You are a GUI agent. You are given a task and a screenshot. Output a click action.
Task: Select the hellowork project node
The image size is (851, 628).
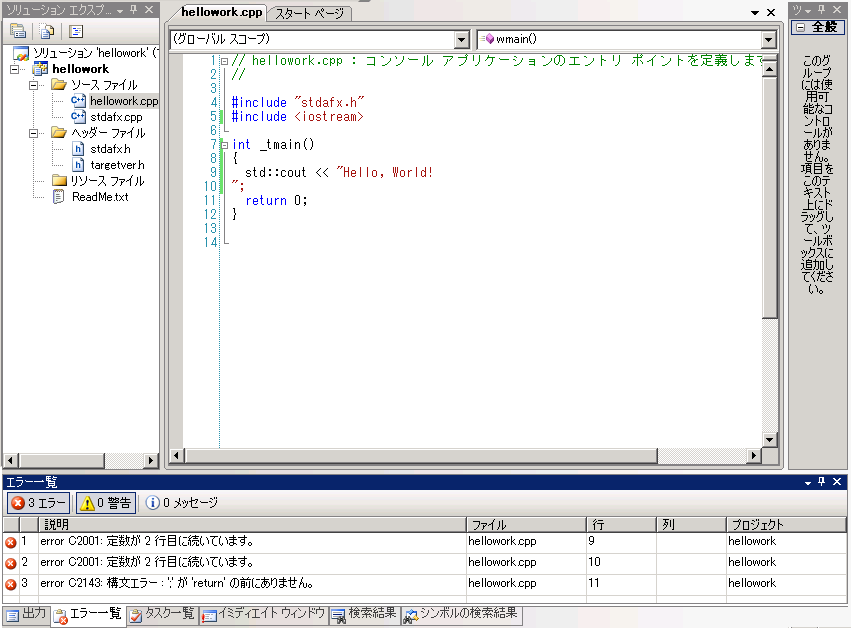click(x=80, y=69)
